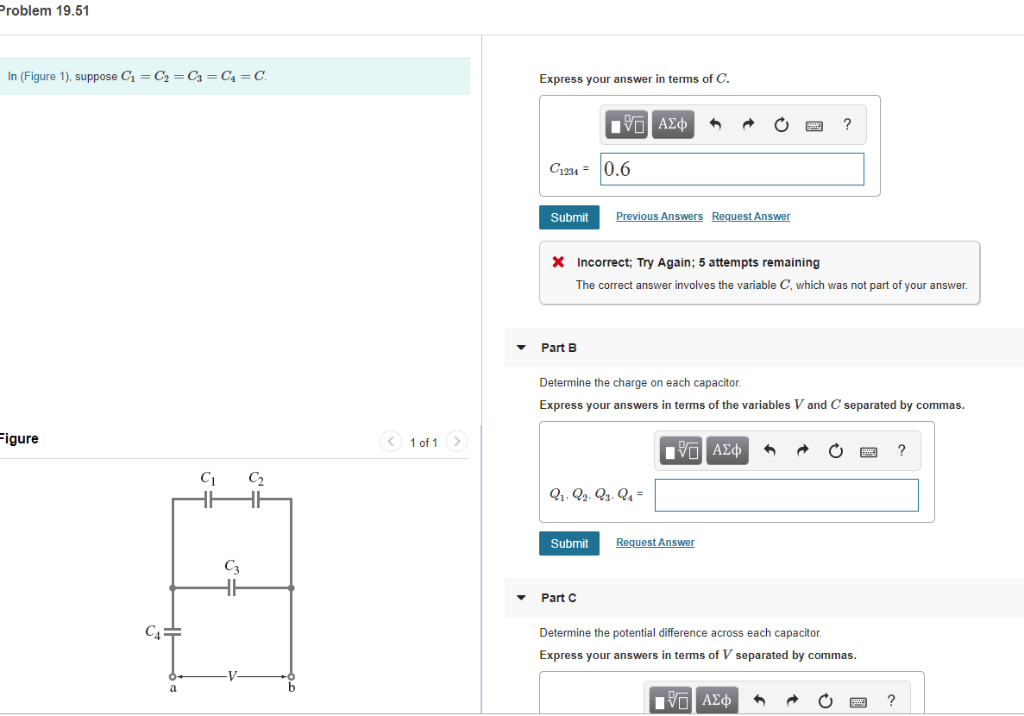Click Request Answer under Part B

coord(655,542)
